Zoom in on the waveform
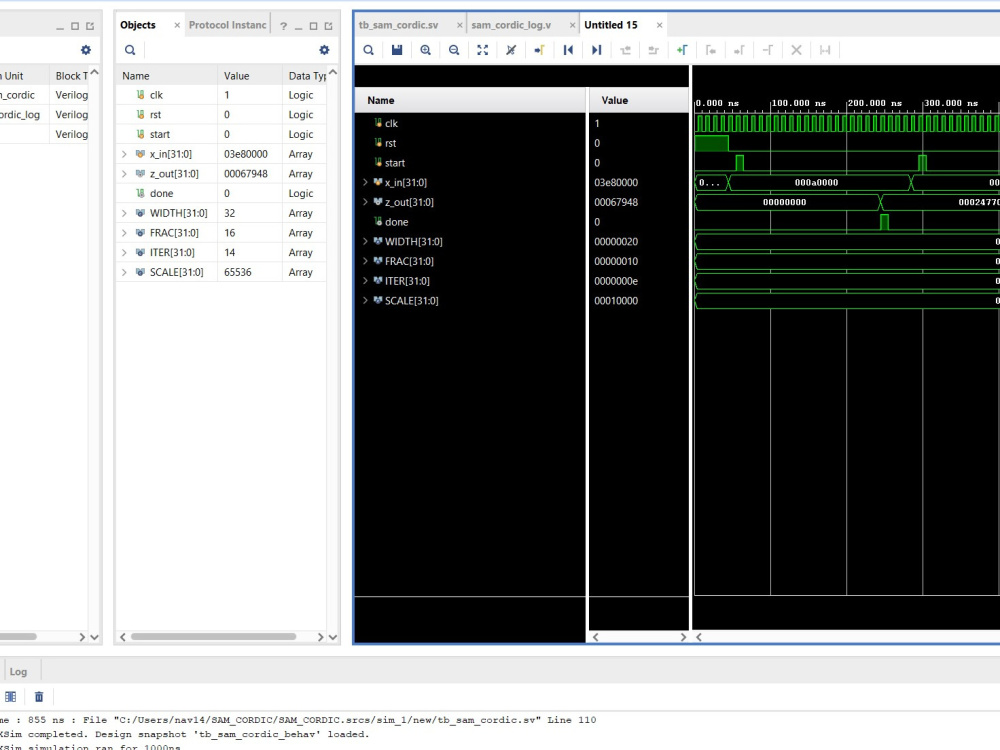The image size is (1000, 750). [425, 50]
